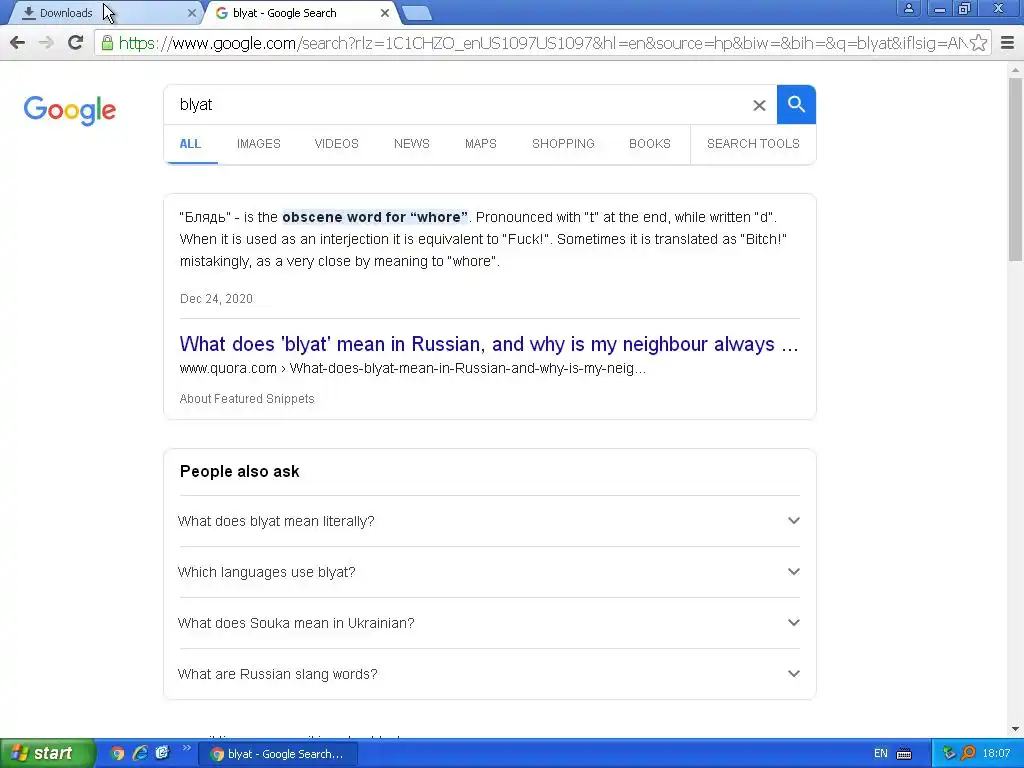This screenshot has width=1024, height=768.
Task: Launch Chrome from quick launch bar
Action: click(118, 754)
